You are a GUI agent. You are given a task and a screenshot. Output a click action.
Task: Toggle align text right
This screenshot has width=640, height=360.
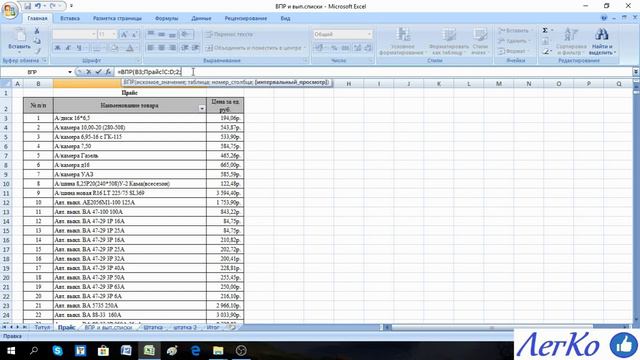172,48
